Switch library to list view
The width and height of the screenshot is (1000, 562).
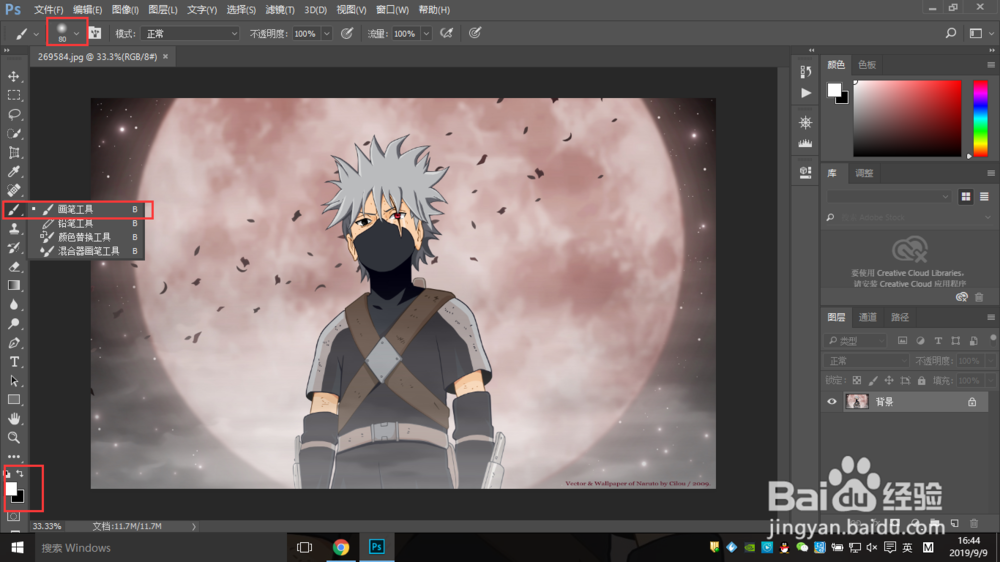(x=984, y=197)
